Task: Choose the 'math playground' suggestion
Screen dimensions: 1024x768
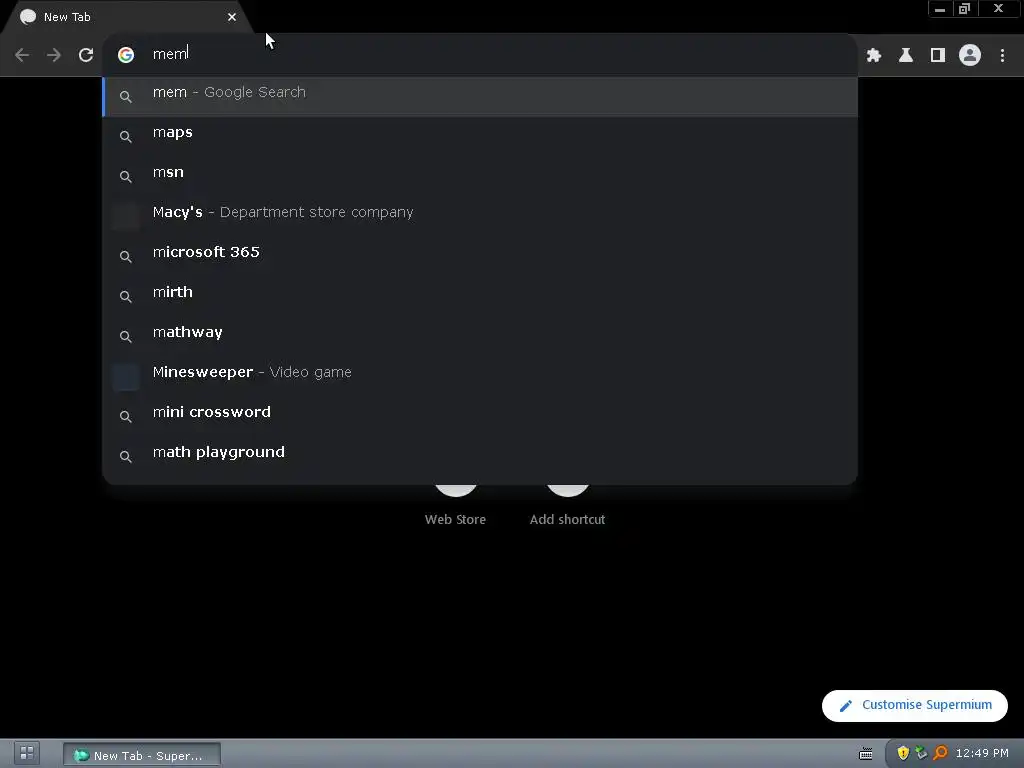Action: click(x=480, y=456)
